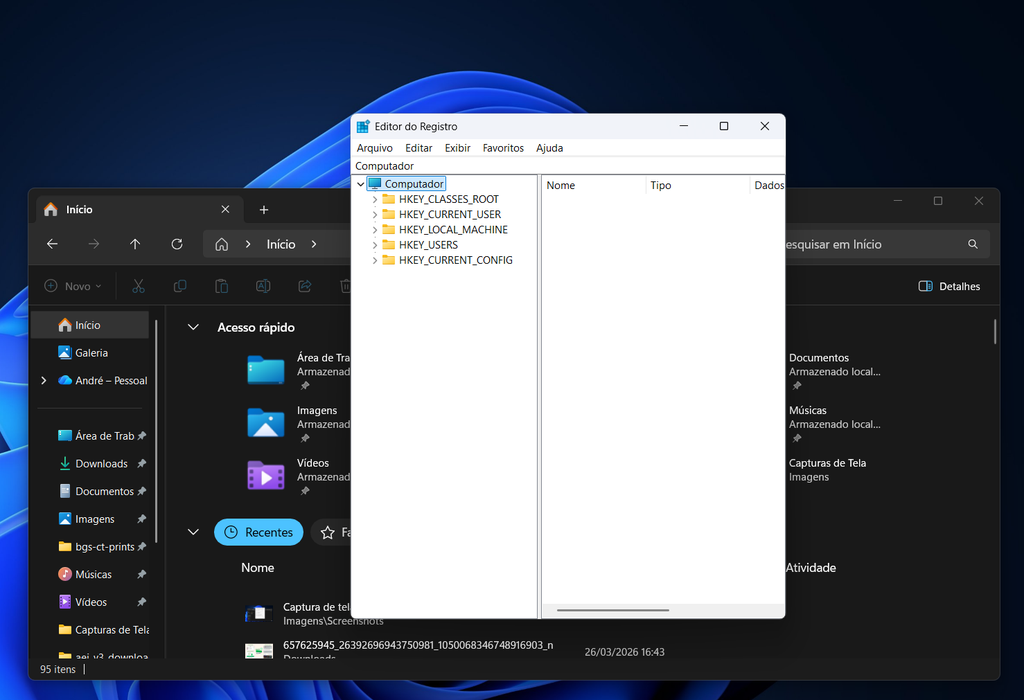This screenshot has width=1024, height=700.
Task: Click the Cut scissors icon in Explorer
Action: pos(138,286)
